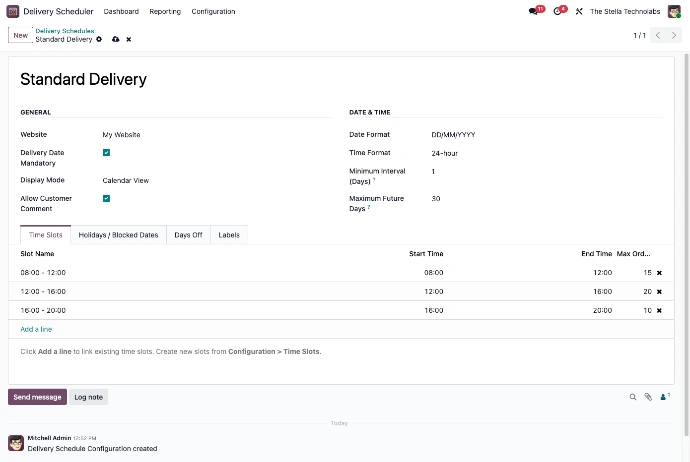Click the Add a line link
Screen dimensions: 690x462
[36, 329]
